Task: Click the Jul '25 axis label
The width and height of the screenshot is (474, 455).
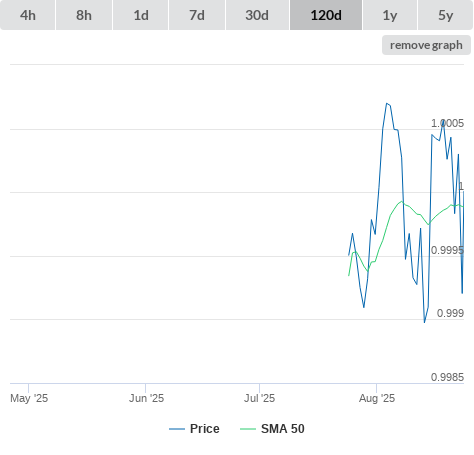Action: pyautogui.click(x=259, y=398)
